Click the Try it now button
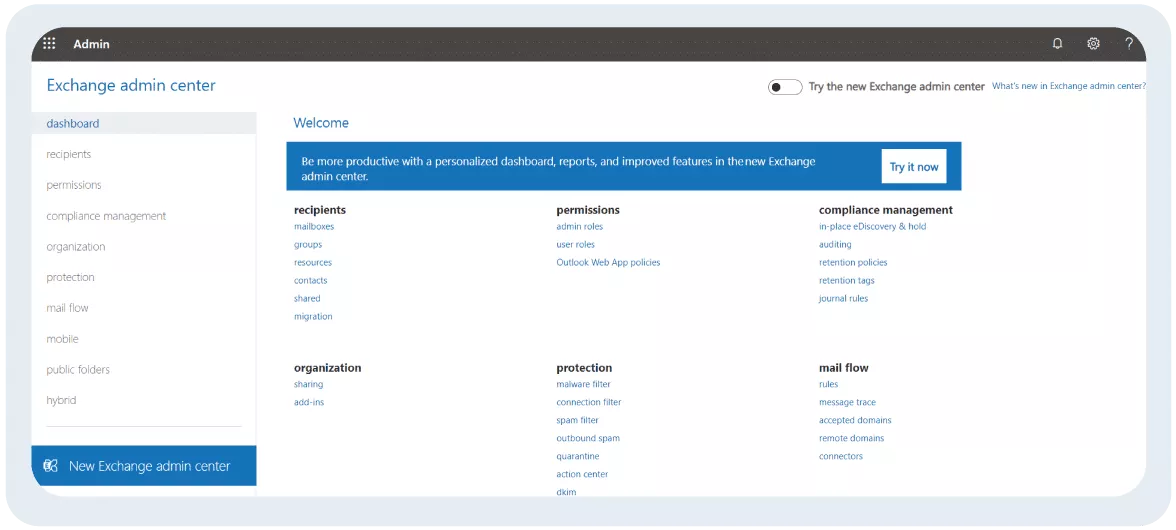 [x=914, y=166]
